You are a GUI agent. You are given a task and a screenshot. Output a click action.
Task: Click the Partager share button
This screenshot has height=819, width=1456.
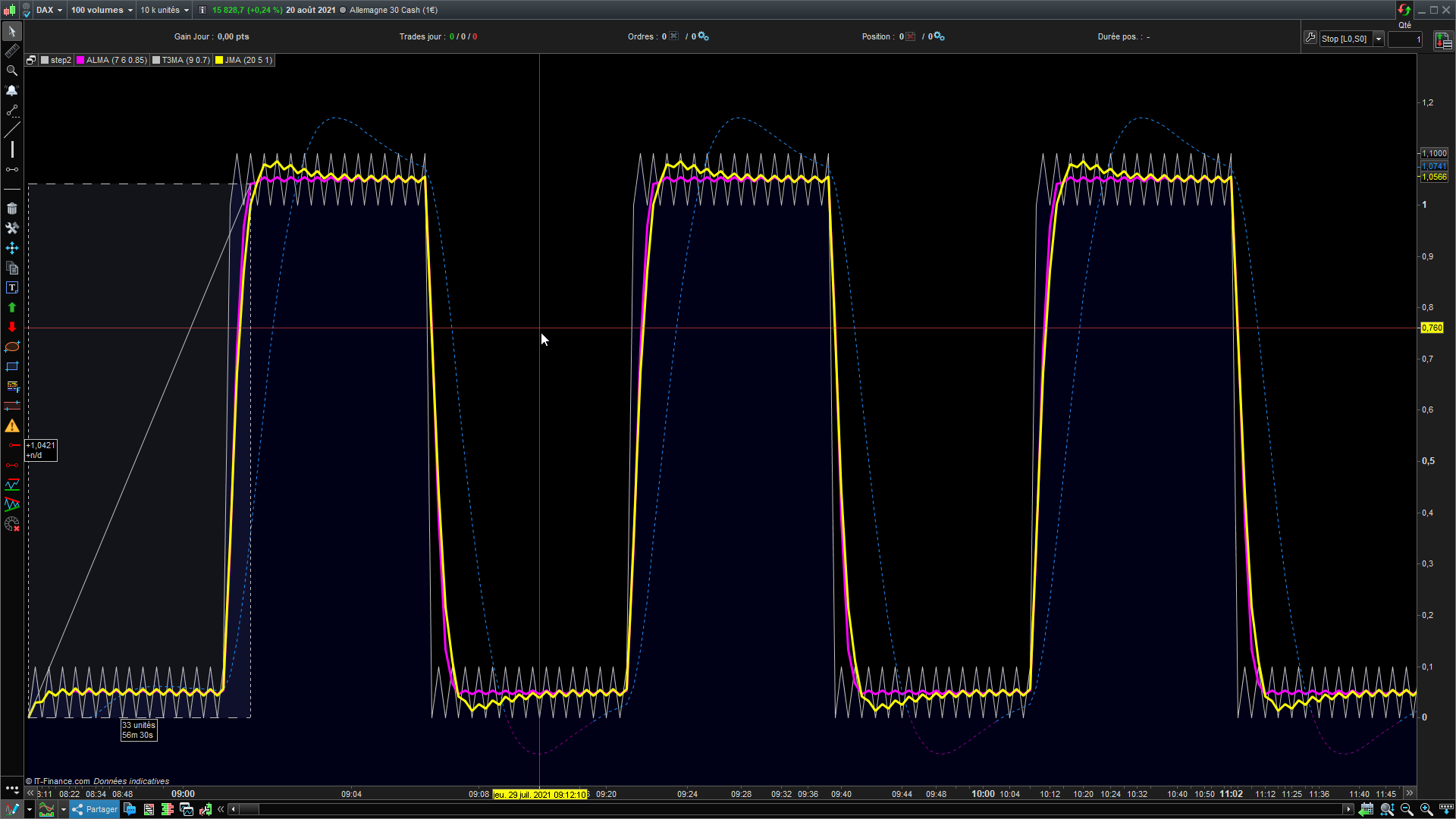coord(95,809)
